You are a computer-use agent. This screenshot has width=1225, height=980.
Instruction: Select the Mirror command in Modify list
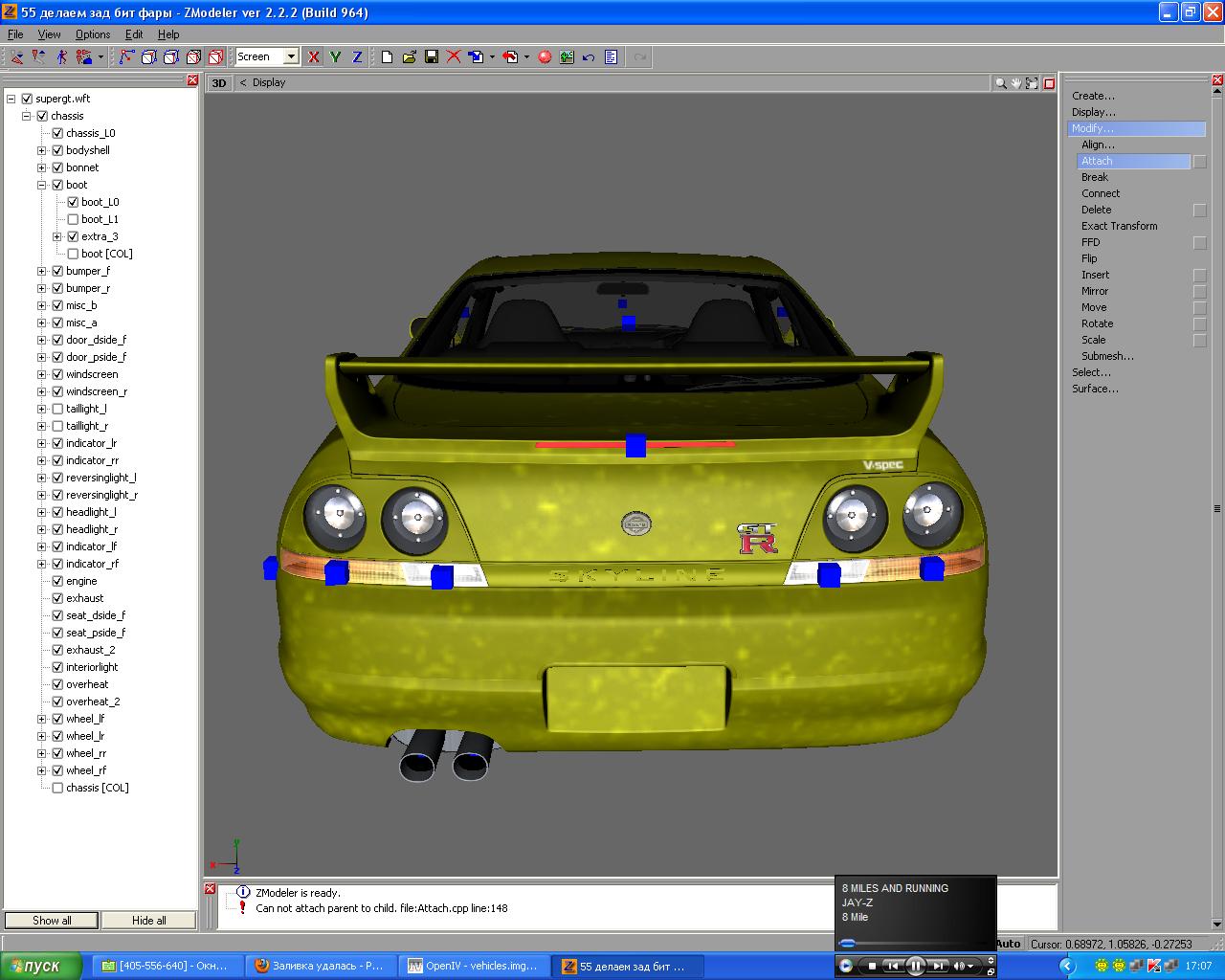pos(1095,291)
